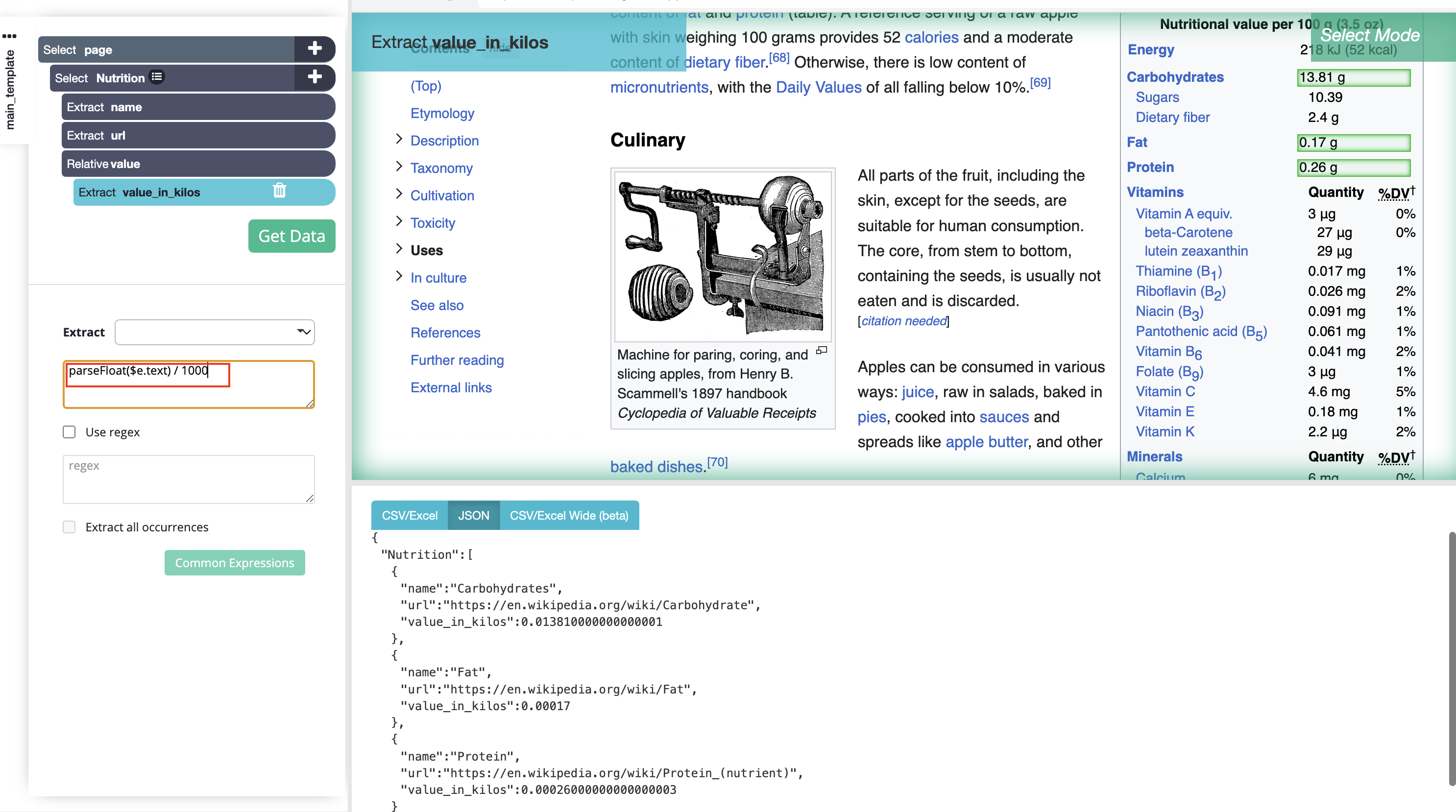Click the citation needed link
The height and width of the screenshot is (812, 1456).
click(x=904, y=321)
